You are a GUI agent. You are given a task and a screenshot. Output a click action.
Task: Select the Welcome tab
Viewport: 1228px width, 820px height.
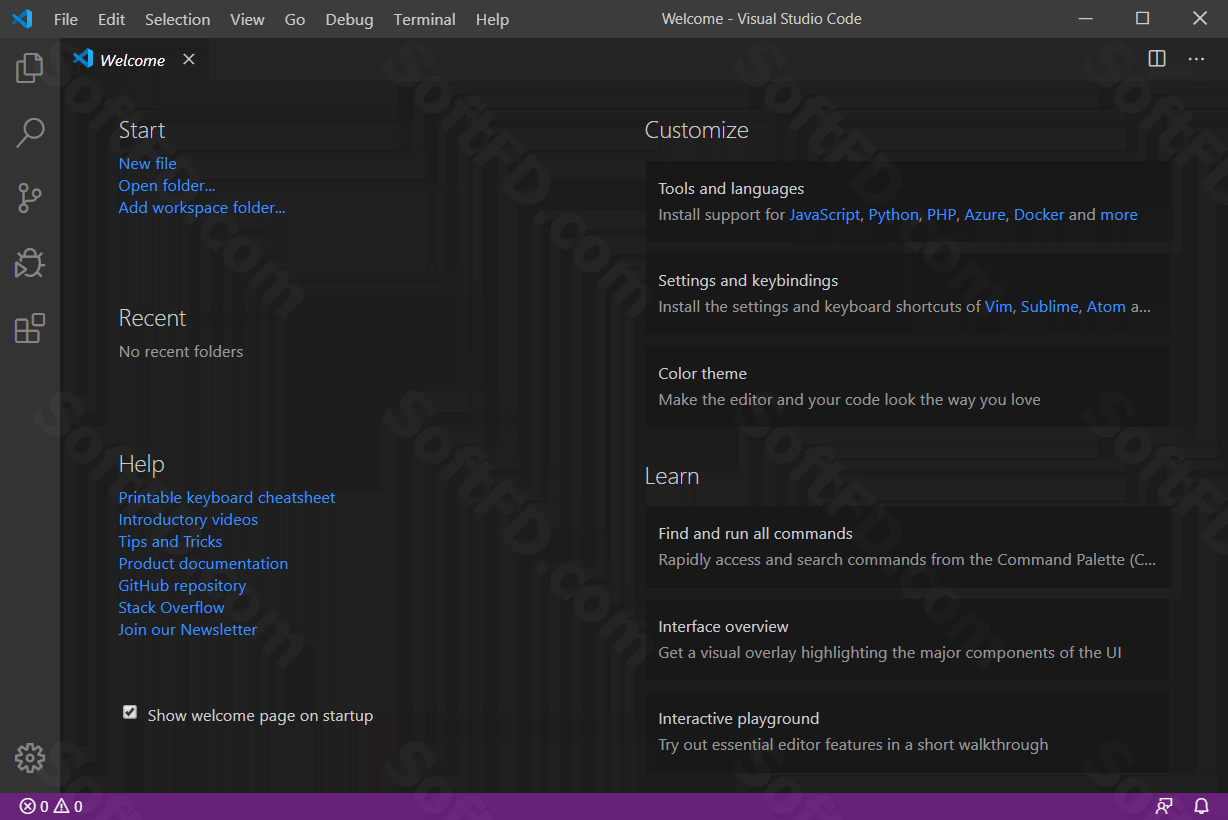tap(134, 60)
